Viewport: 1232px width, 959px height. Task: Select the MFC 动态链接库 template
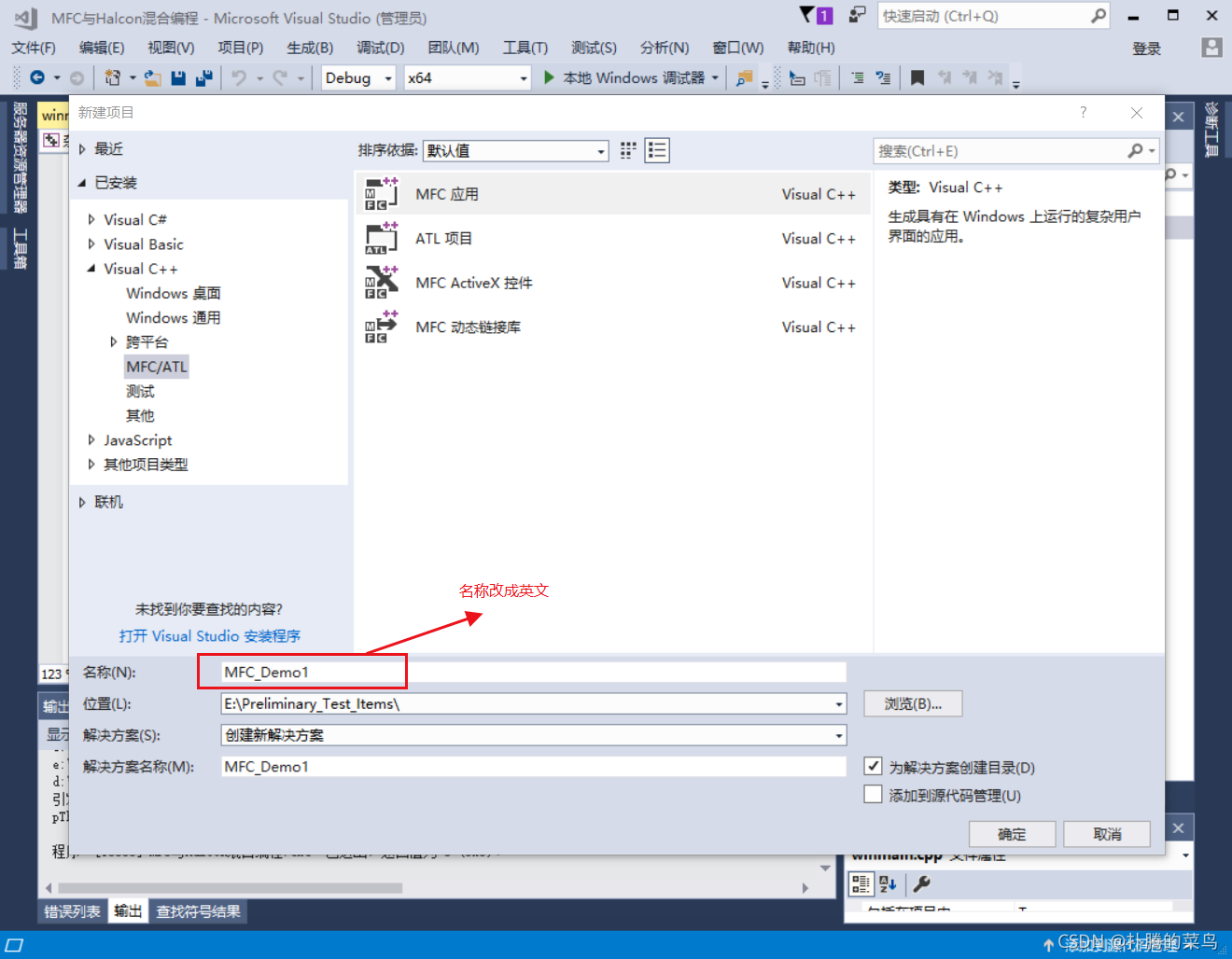[x=612, y=327]
